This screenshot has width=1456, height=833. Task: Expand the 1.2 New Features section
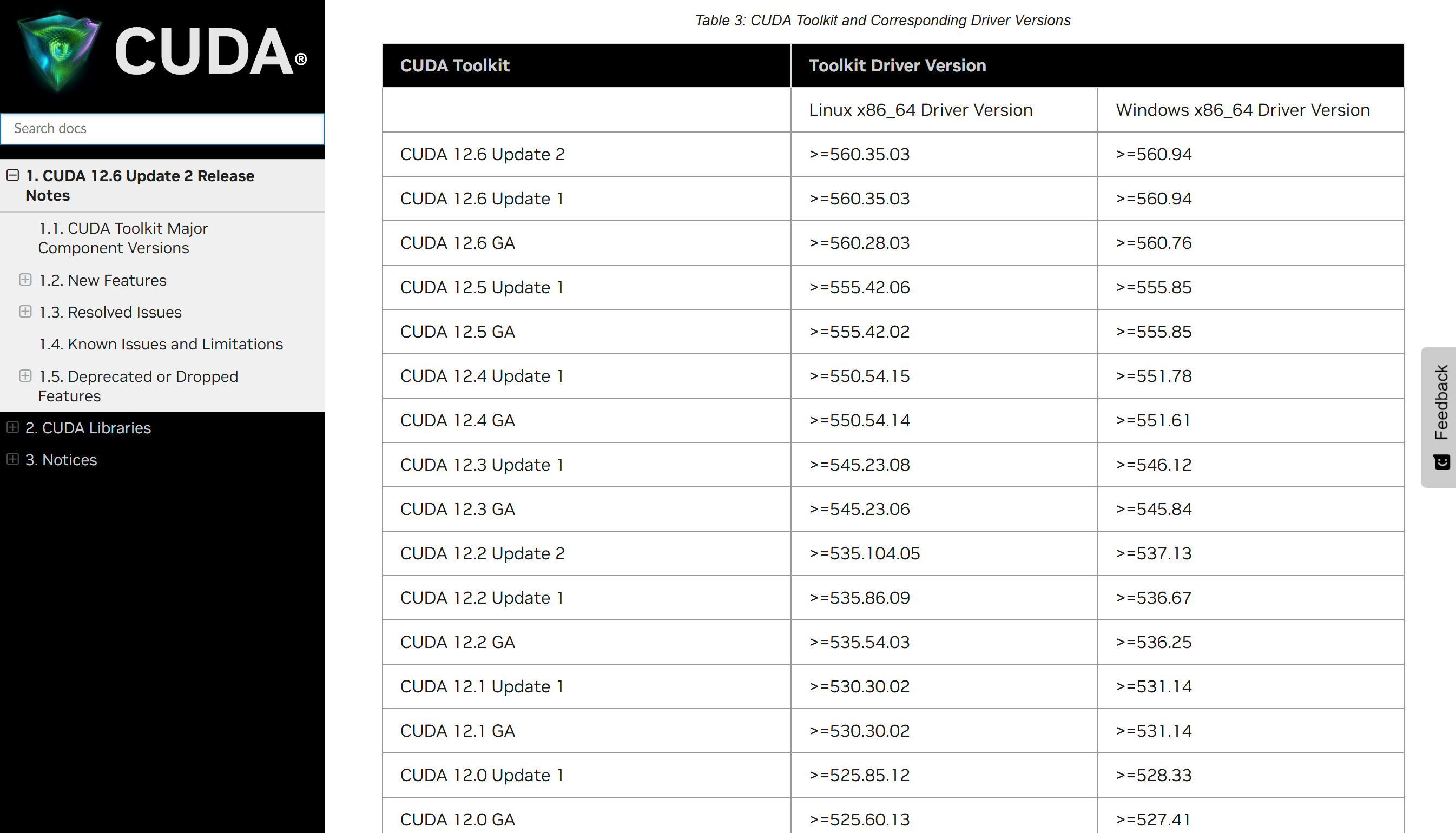(x=25, y=280)
